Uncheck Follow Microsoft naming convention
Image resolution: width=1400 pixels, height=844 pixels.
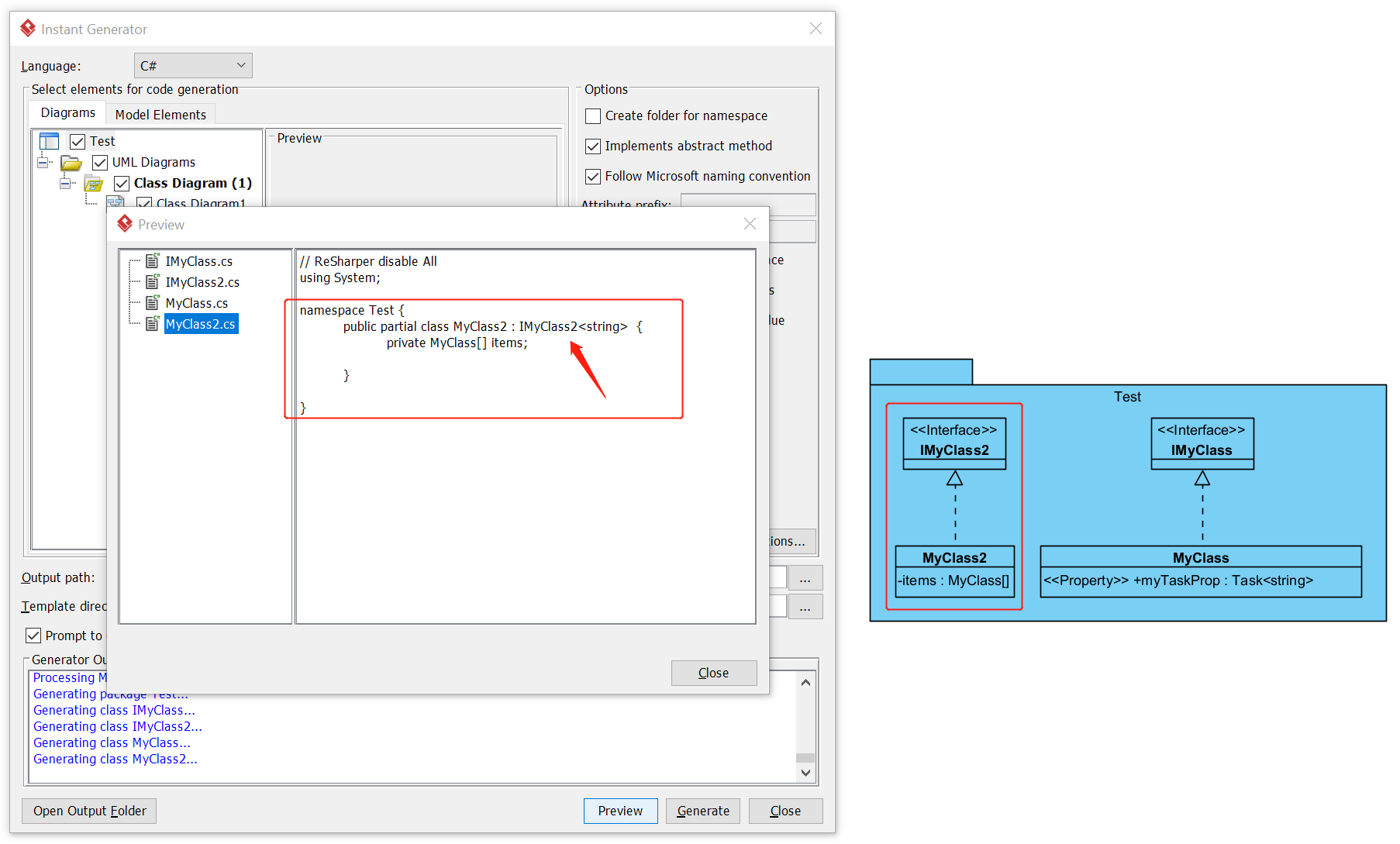tap(593, 176)
